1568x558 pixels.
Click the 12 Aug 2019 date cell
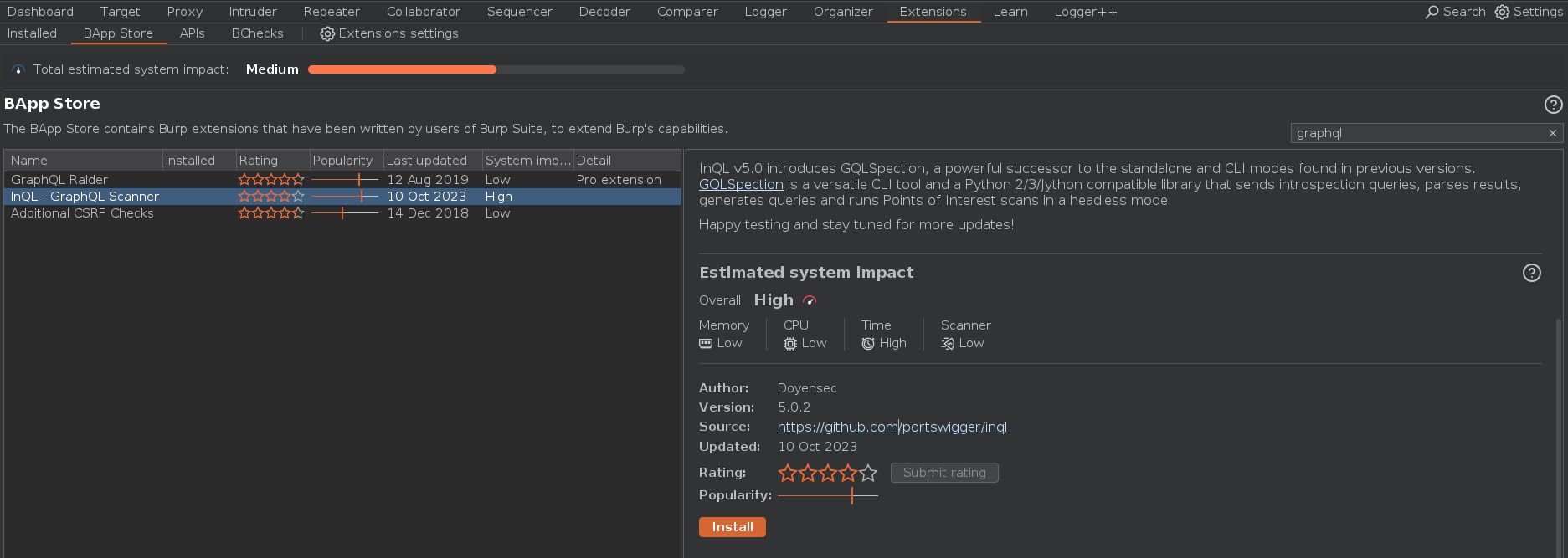[x=428, y=180]
